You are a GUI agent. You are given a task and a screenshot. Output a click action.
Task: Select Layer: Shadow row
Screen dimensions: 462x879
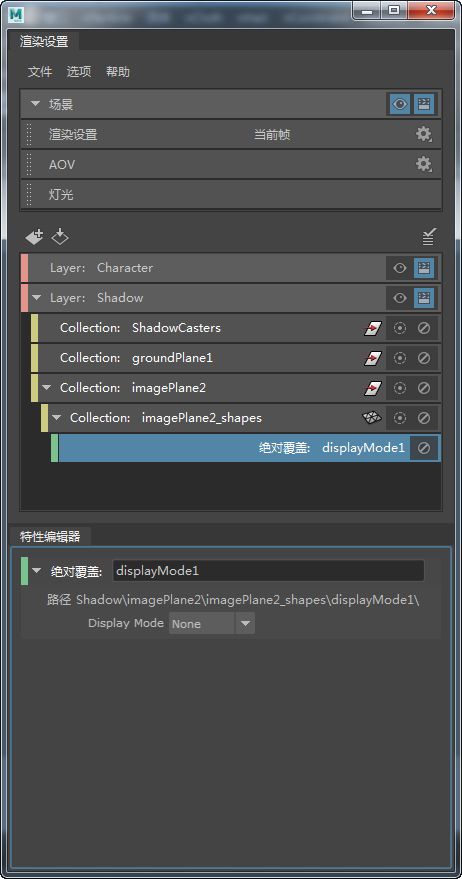[231, 298]
